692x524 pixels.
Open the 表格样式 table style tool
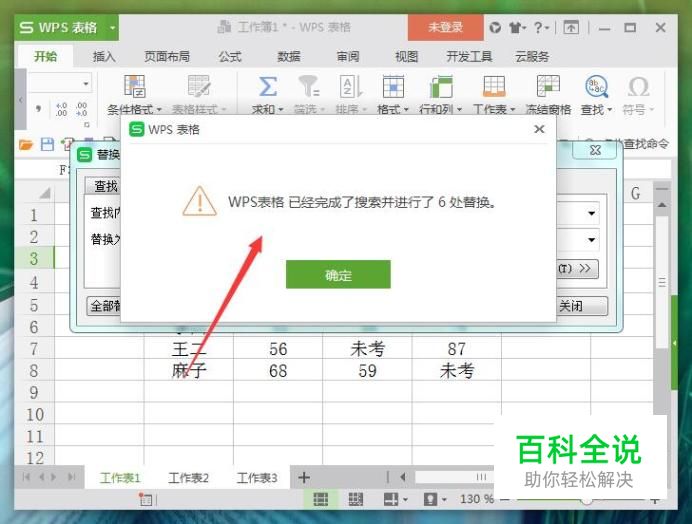[198, 94]
